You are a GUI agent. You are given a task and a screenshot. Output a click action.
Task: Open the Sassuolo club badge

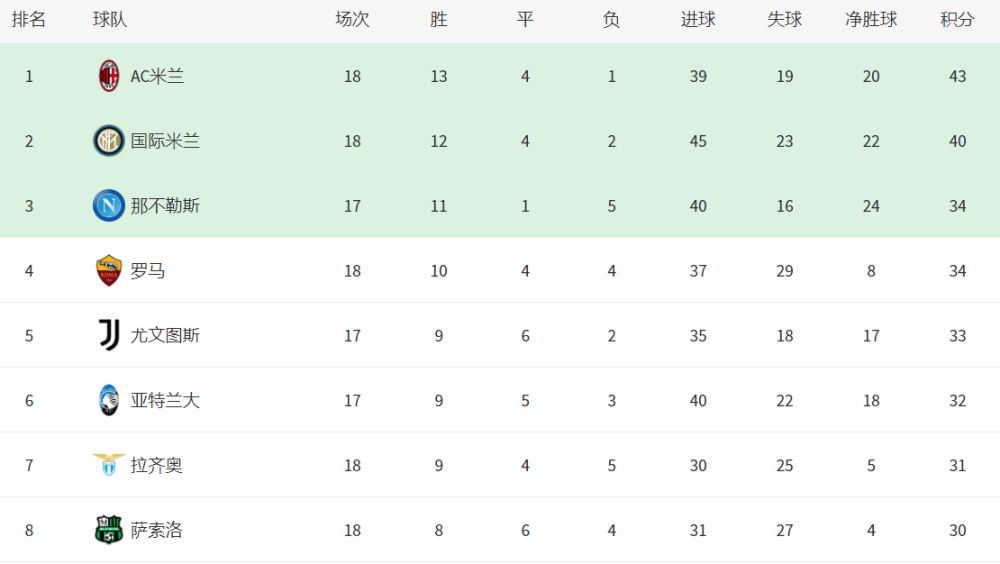click(x=108, y=530)
